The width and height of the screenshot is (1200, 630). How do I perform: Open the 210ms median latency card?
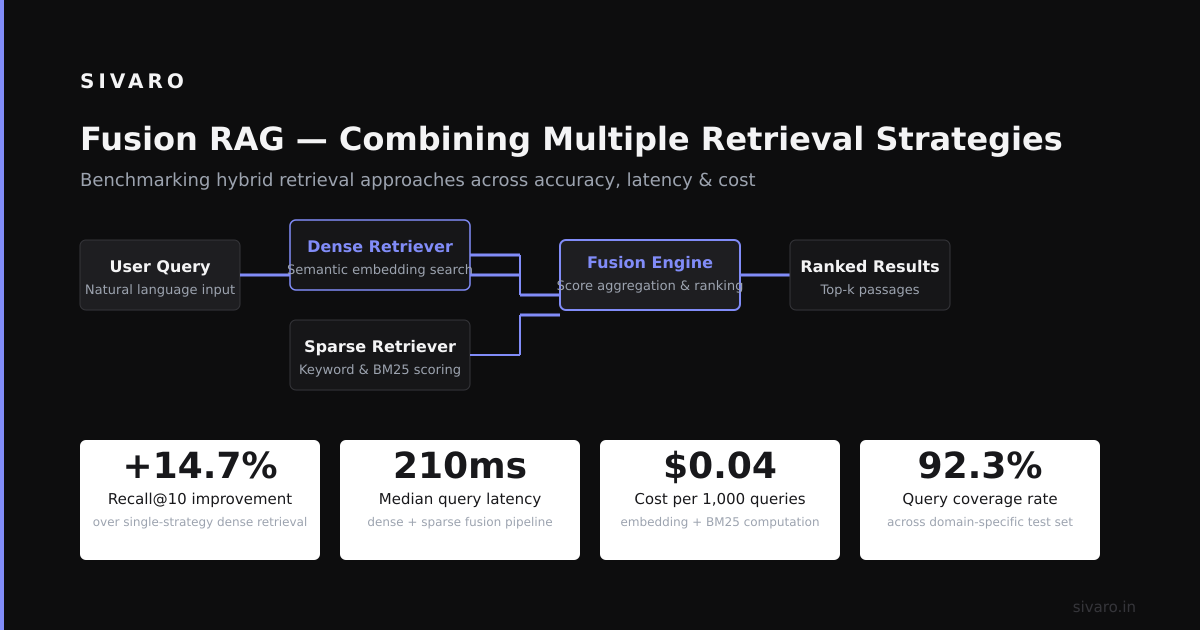click(460, 500)
